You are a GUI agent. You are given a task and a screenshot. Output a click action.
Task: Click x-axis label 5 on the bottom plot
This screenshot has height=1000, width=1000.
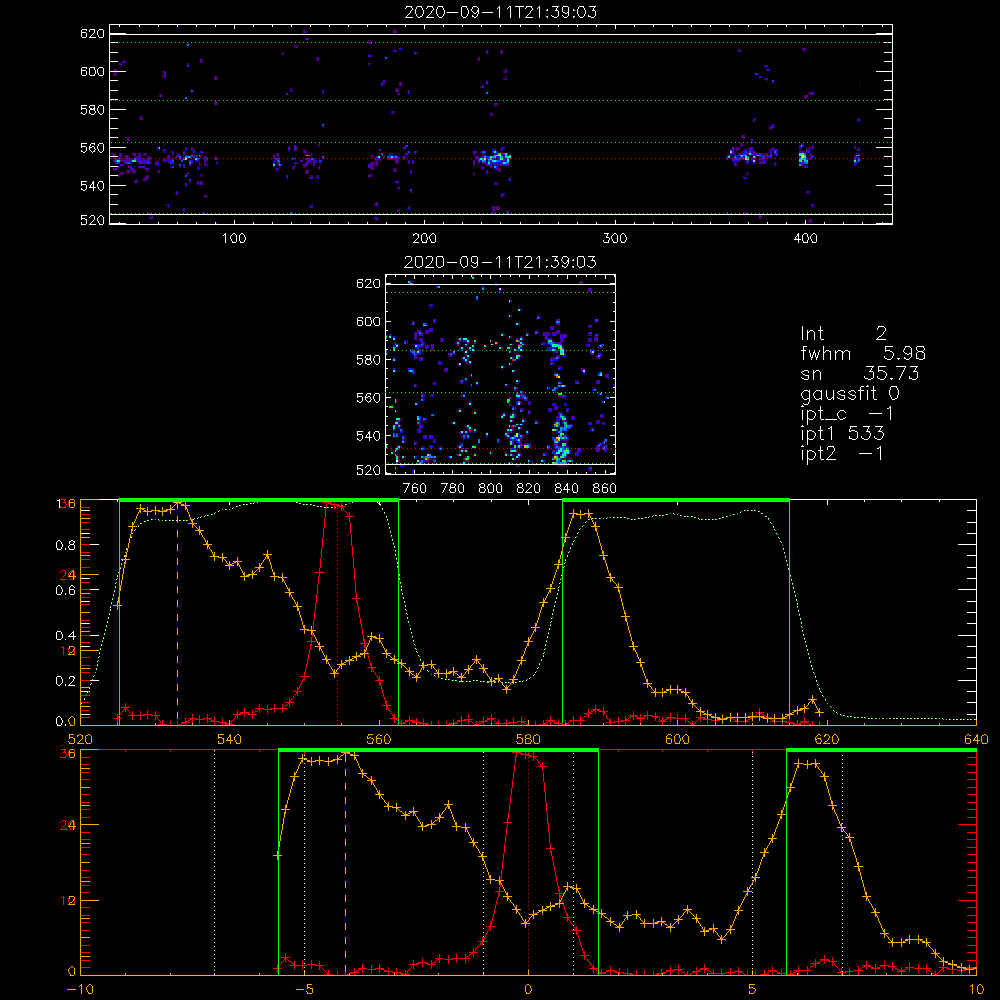753,990
